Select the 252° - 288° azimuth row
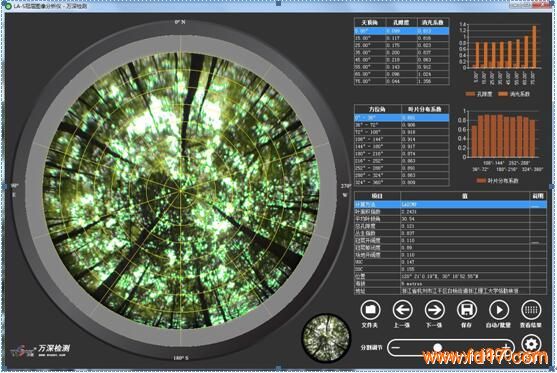 (401, 168)
